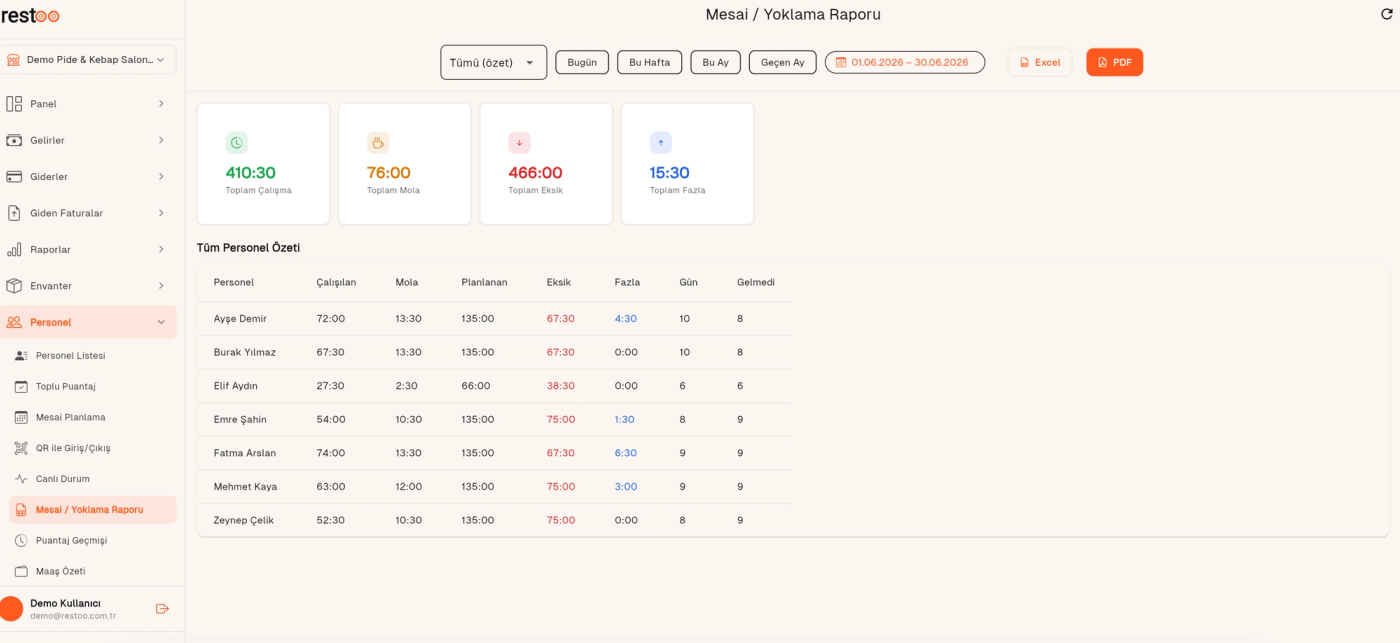Filter report by Geçen Ay
The image size is (1400, 643).
point(783,62)
